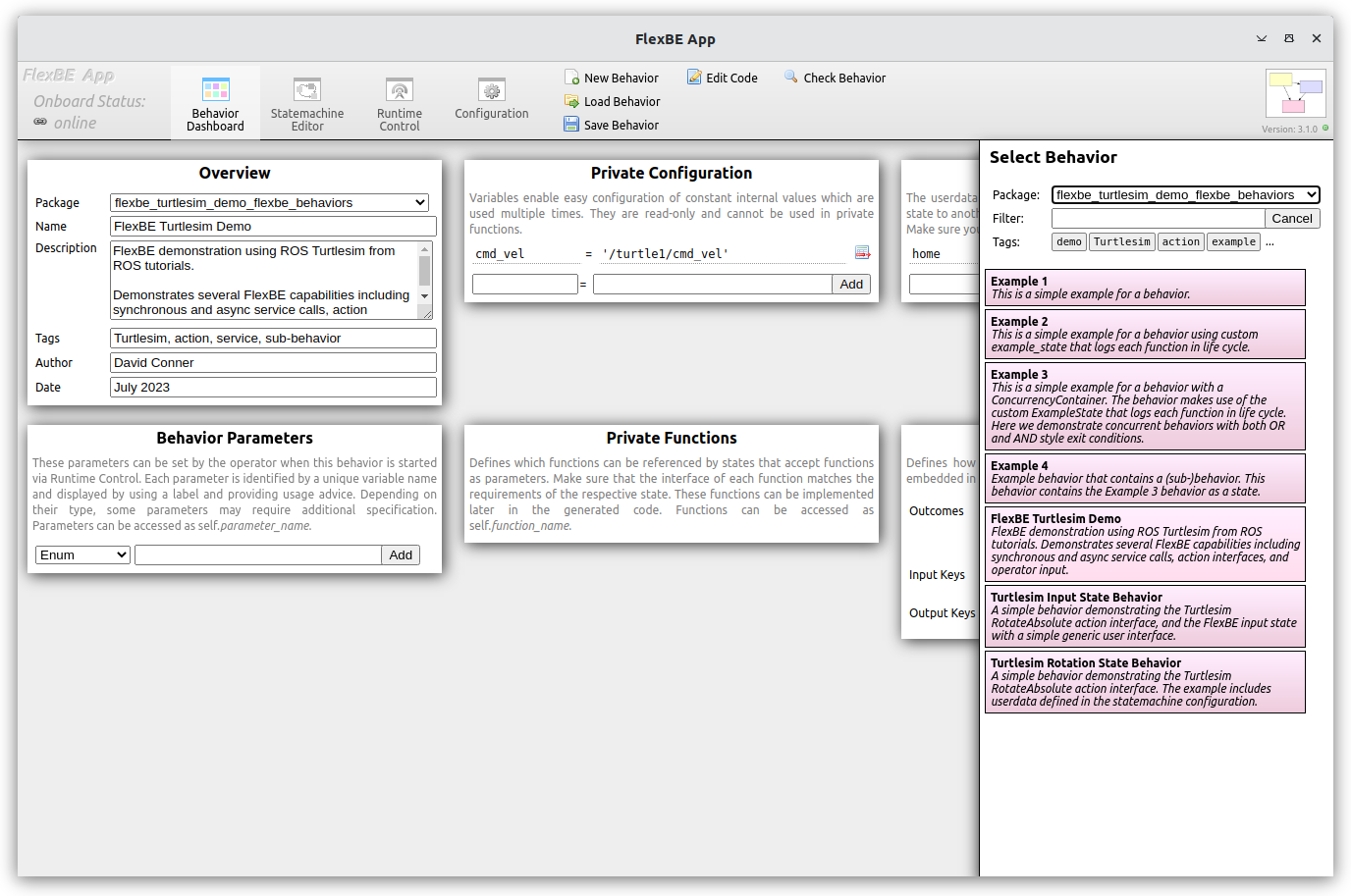Click the Edit Code pencil icon

coord(694,78)
